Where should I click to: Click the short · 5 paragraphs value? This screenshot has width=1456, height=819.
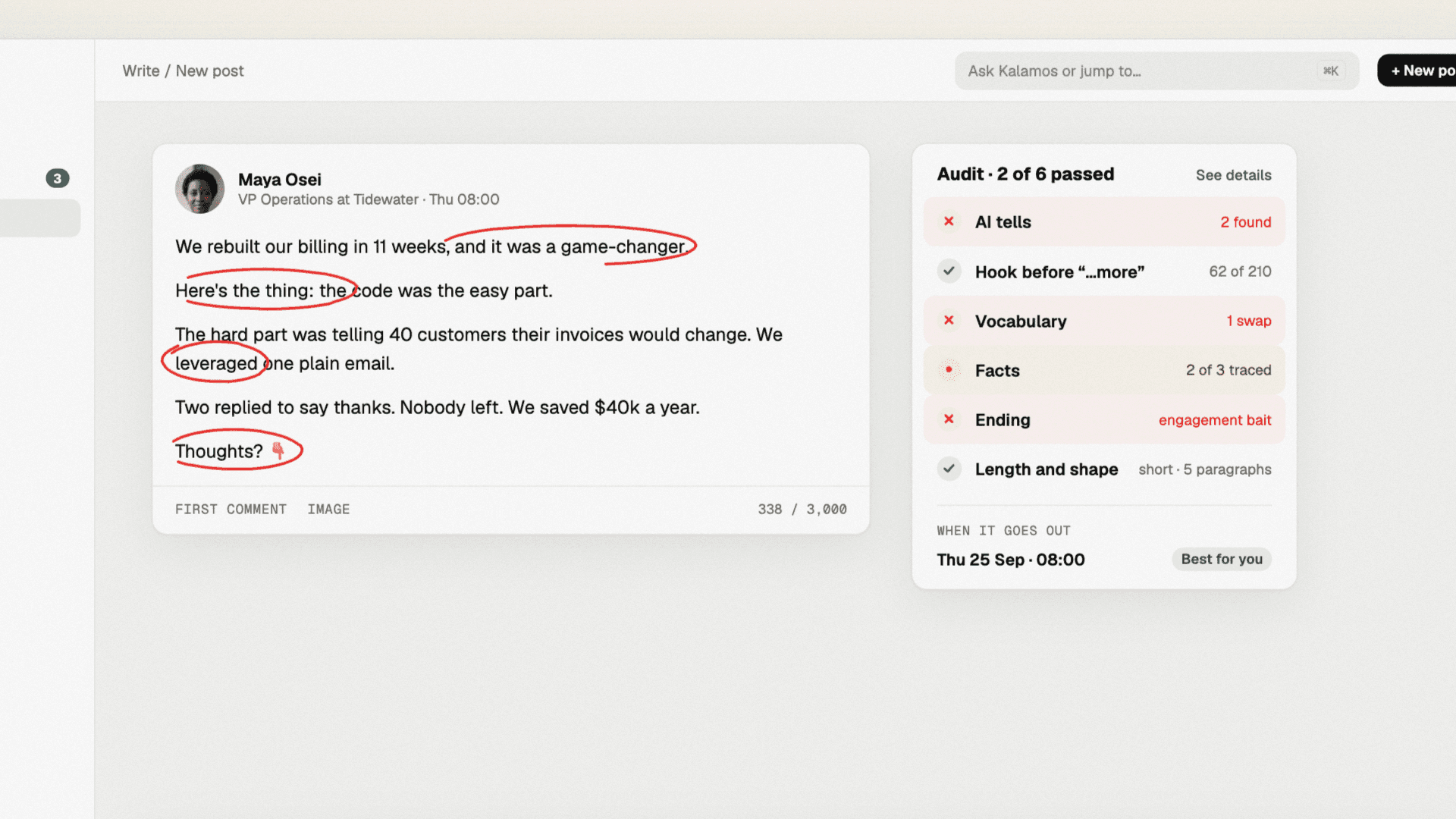click(1205, 469)
